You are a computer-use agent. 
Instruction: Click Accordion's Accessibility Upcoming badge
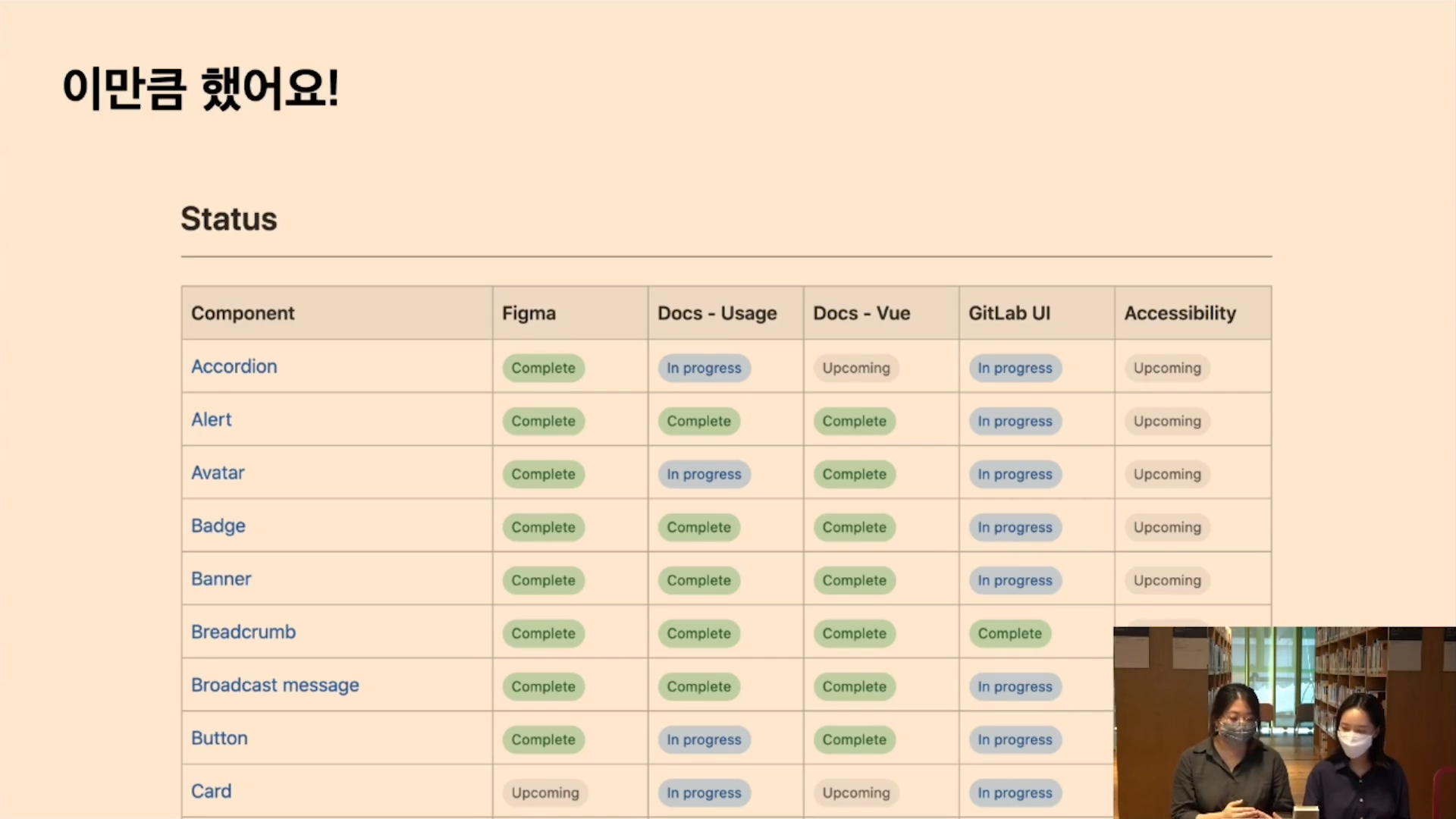coord(1166,368)
